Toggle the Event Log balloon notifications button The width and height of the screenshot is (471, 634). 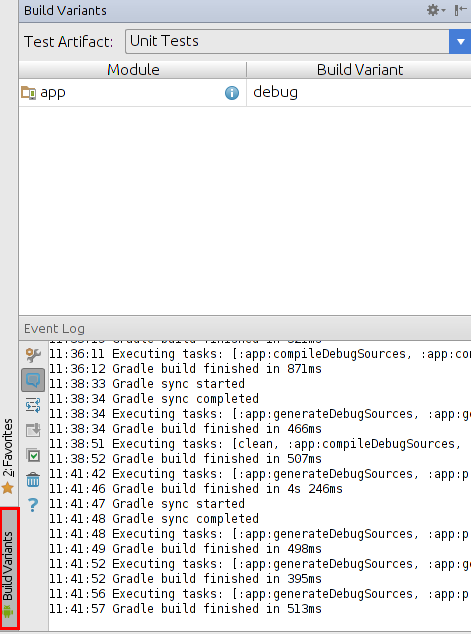[x=33, y=380]
